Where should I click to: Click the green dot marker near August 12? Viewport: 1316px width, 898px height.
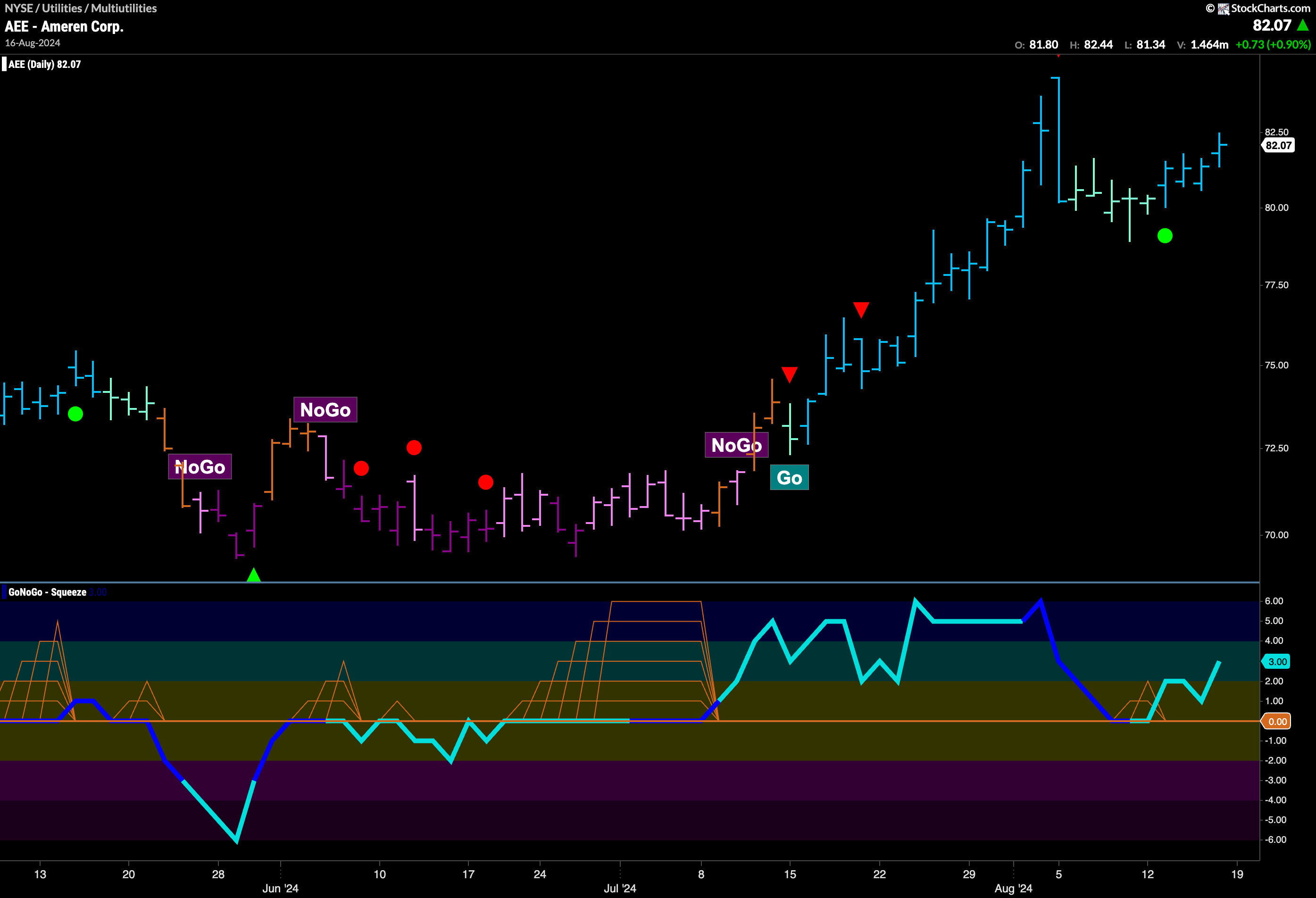(x=1165, y=235)
